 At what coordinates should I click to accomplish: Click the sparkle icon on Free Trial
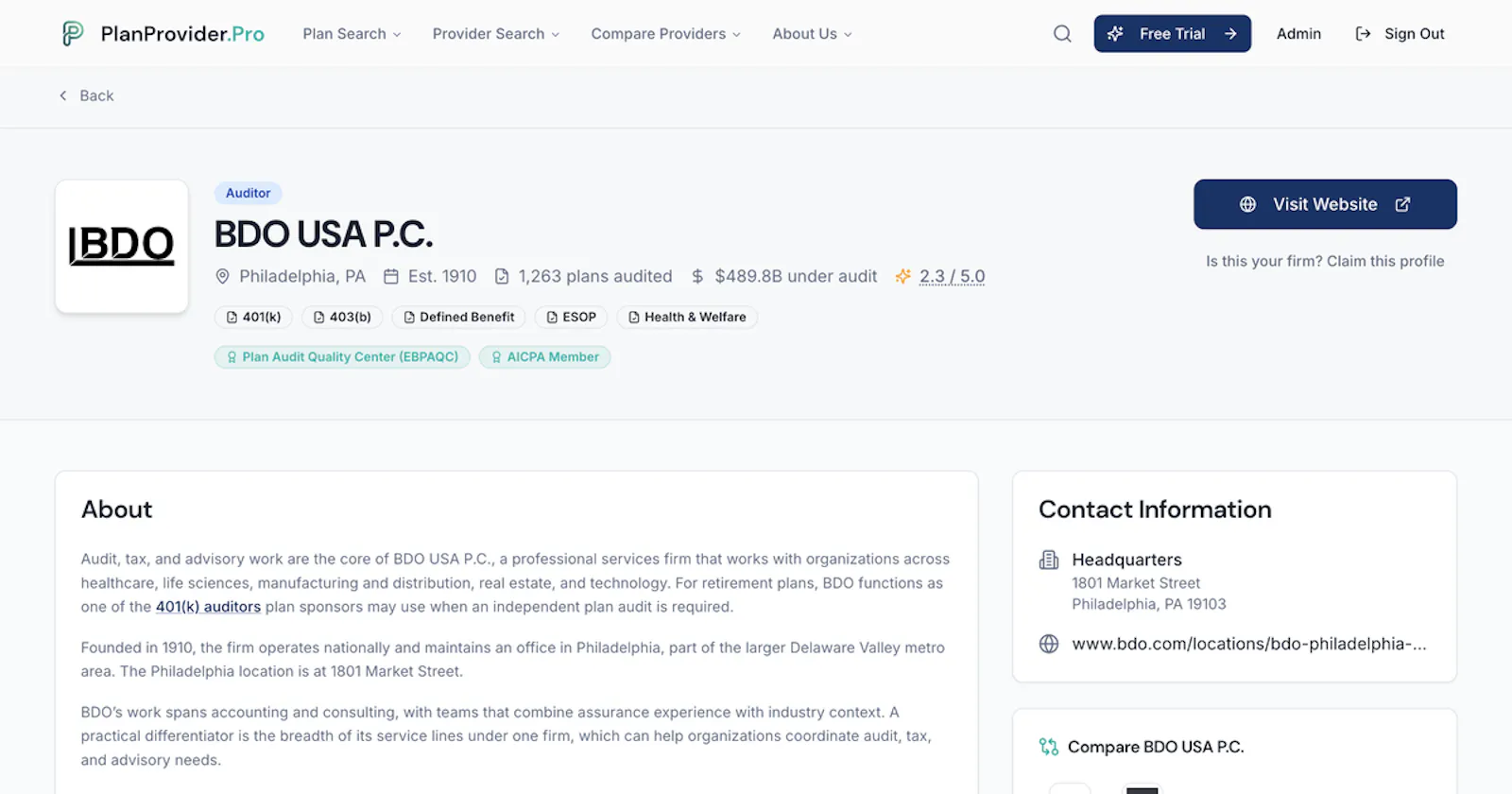tap(1115, 34)
